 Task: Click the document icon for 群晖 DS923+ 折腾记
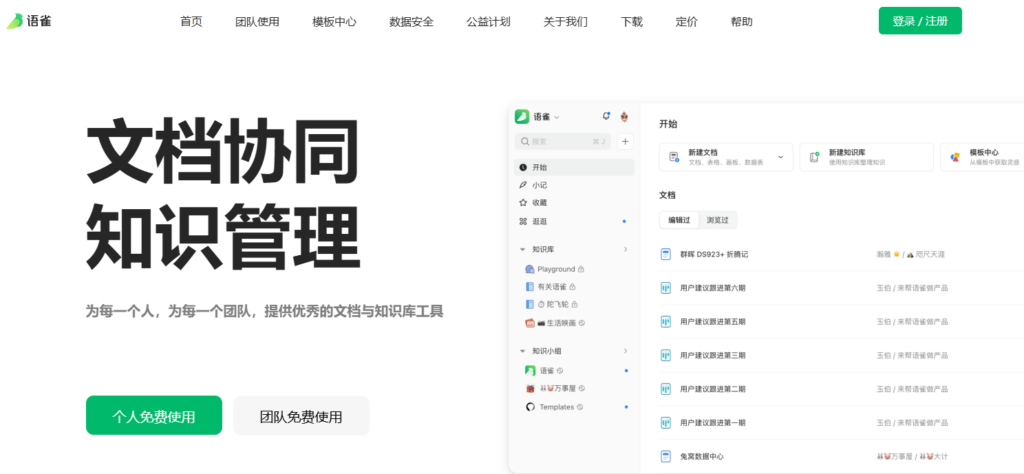pyautogui.click(x=666, y=254)
